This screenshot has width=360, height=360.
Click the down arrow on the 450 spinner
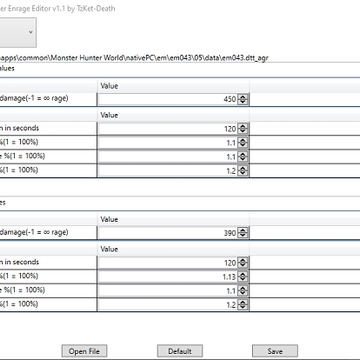click(243, 102)
